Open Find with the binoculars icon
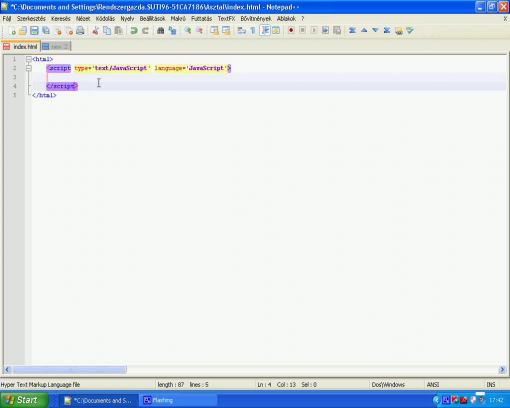This screenshot has width=510, height=408. click(x=160, y=31)
